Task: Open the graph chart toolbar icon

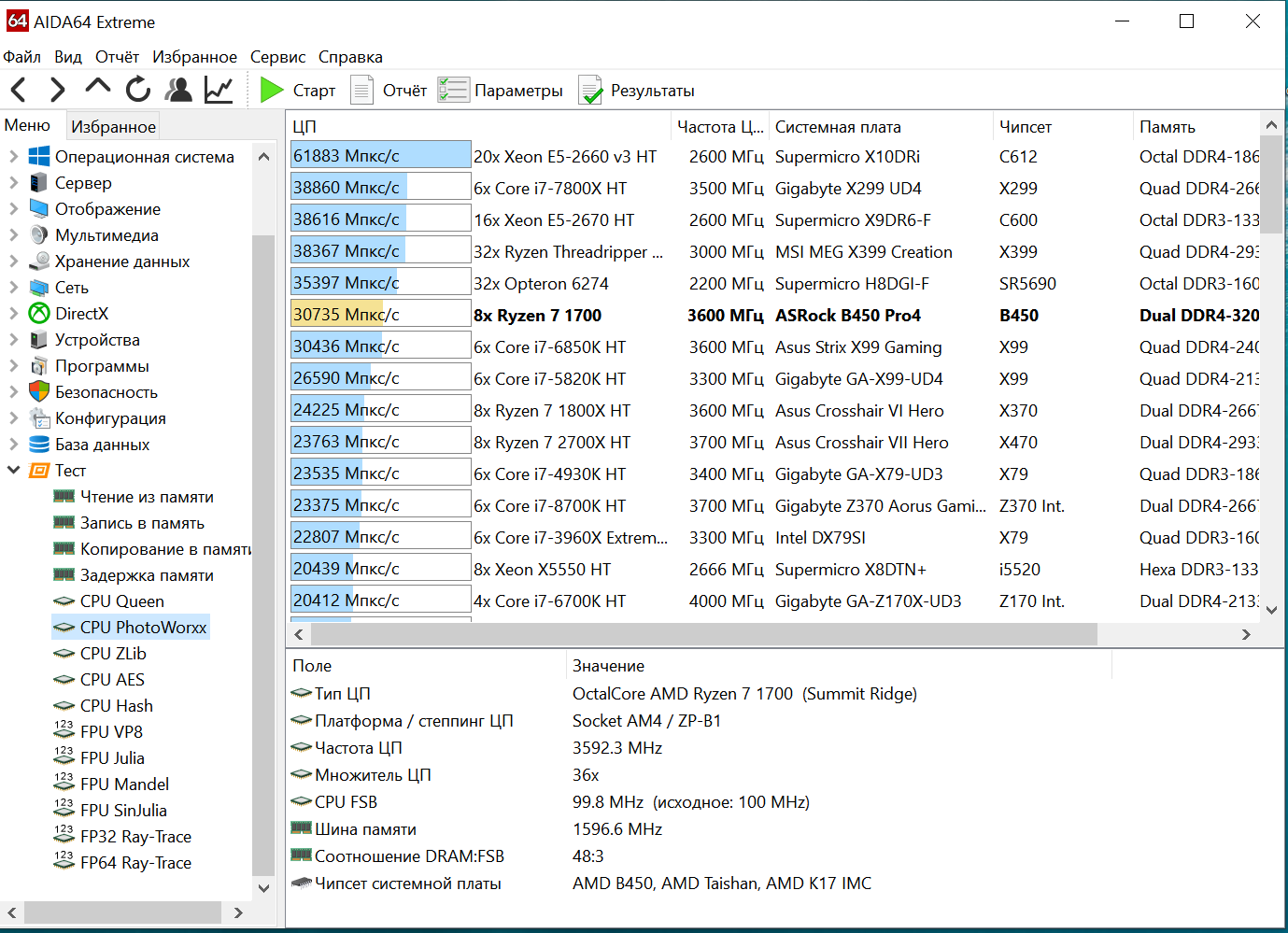Action: 219,90
